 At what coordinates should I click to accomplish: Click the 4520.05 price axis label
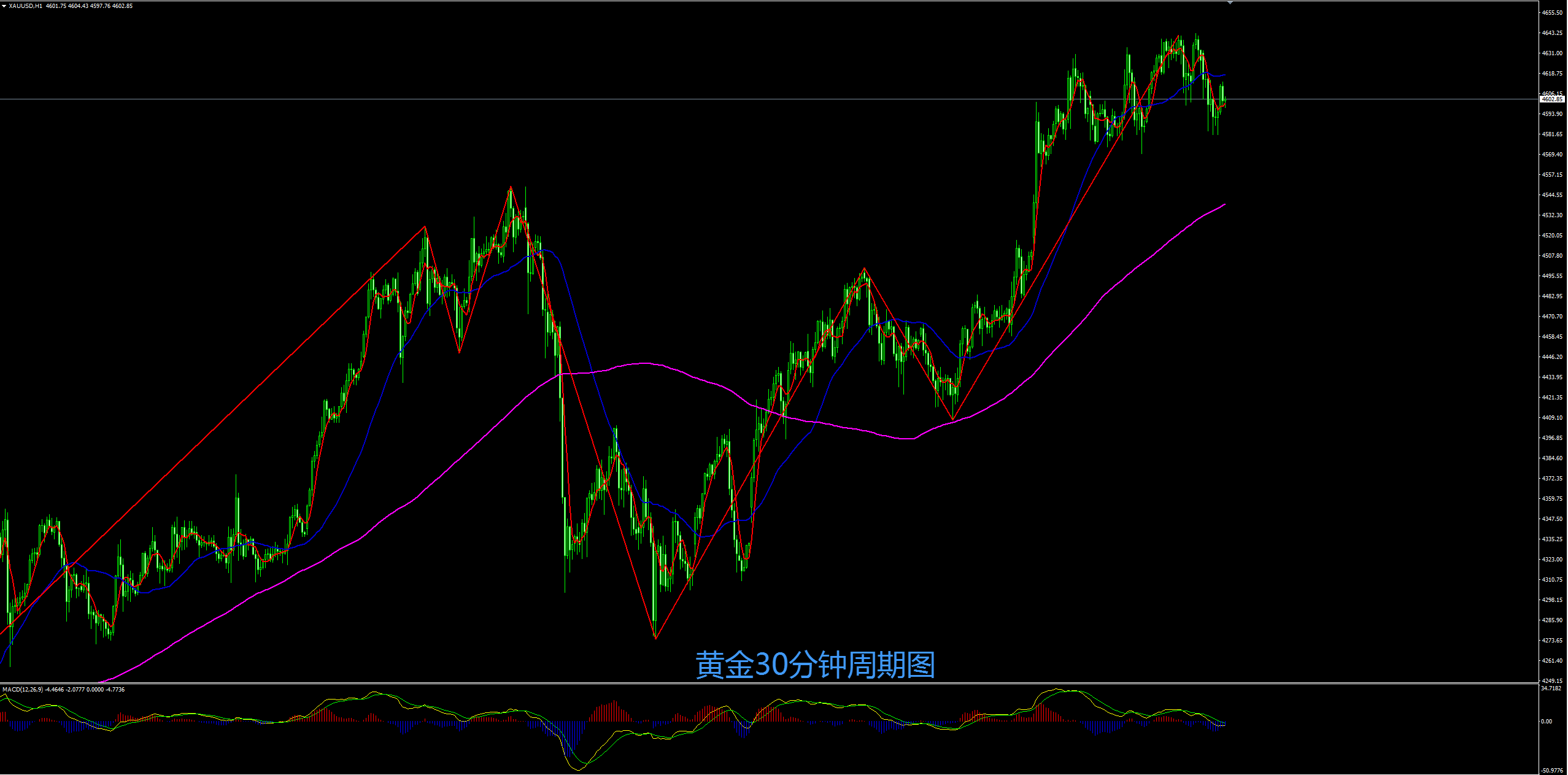click(x=1552, y=236)
